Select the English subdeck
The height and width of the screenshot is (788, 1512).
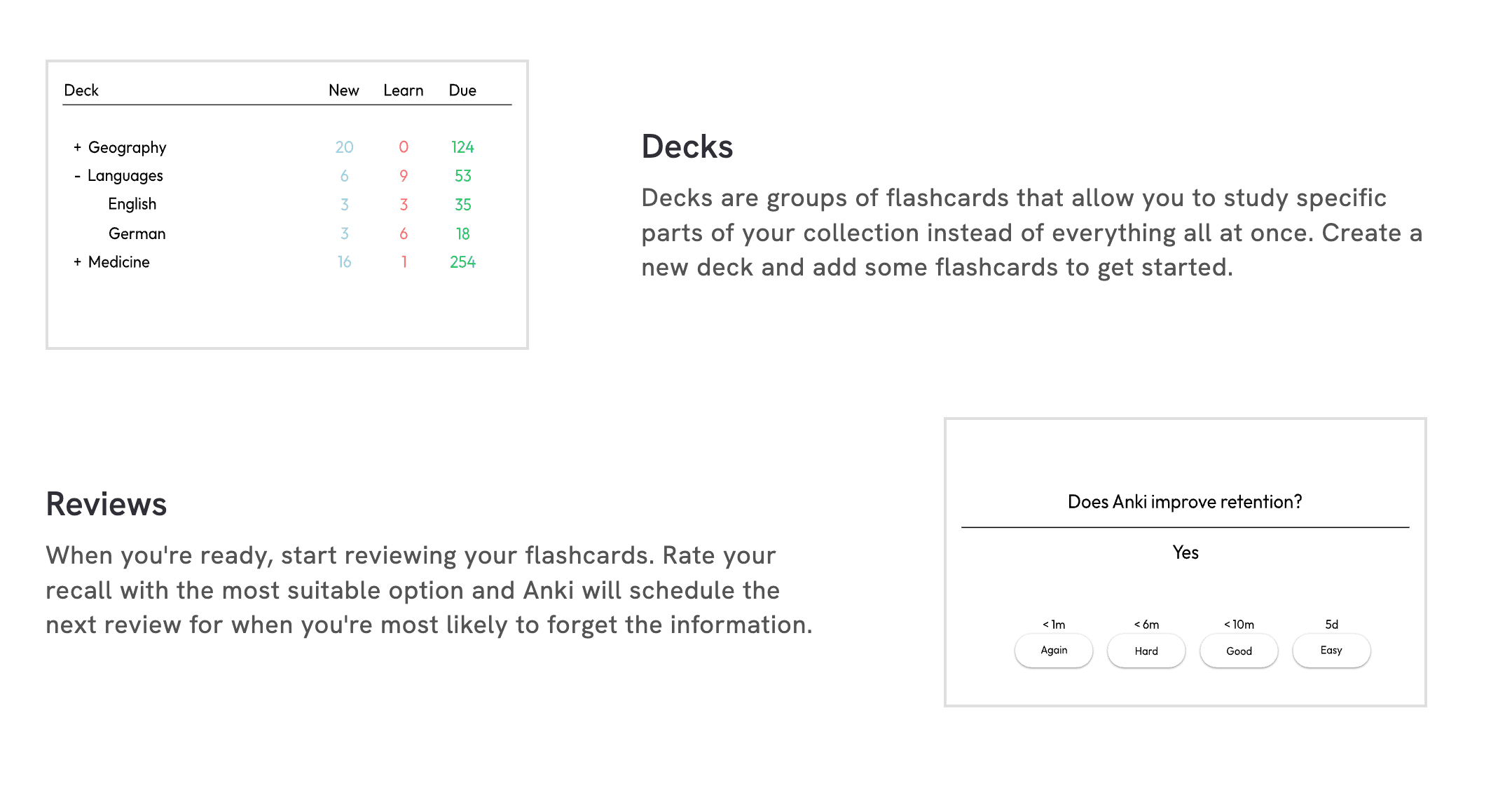tap(132, 204)
